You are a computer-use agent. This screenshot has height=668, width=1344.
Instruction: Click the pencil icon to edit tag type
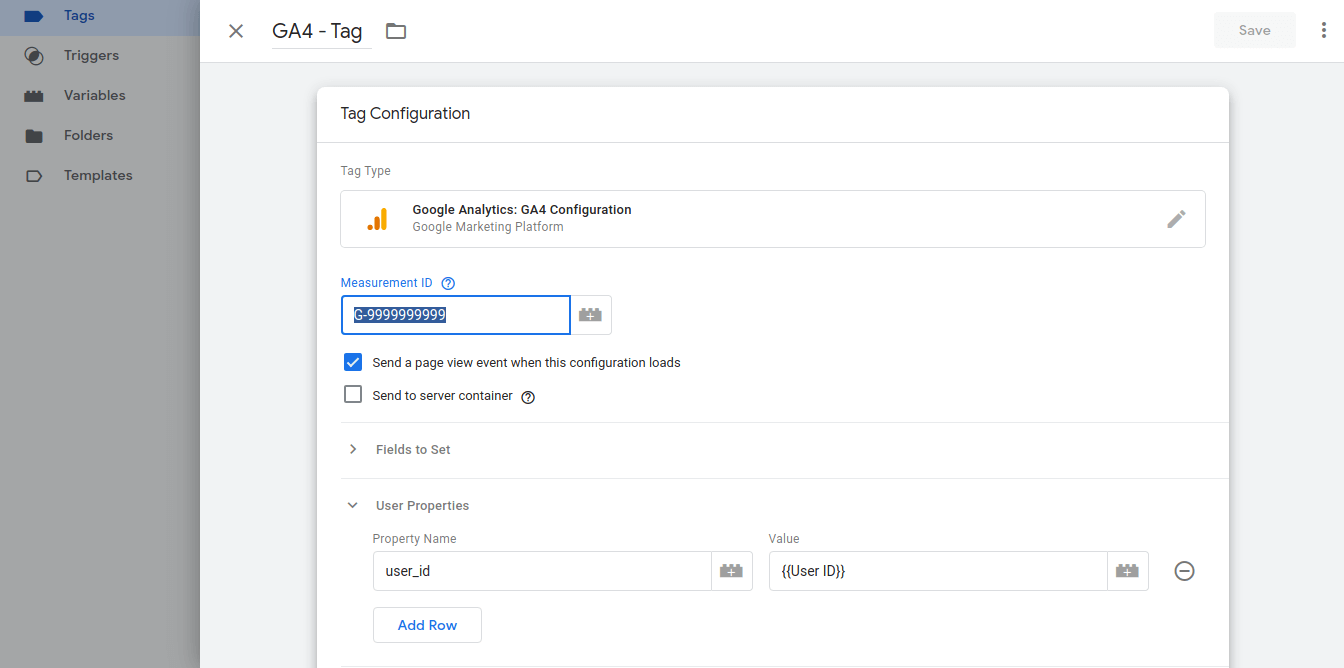[1176, 219]
